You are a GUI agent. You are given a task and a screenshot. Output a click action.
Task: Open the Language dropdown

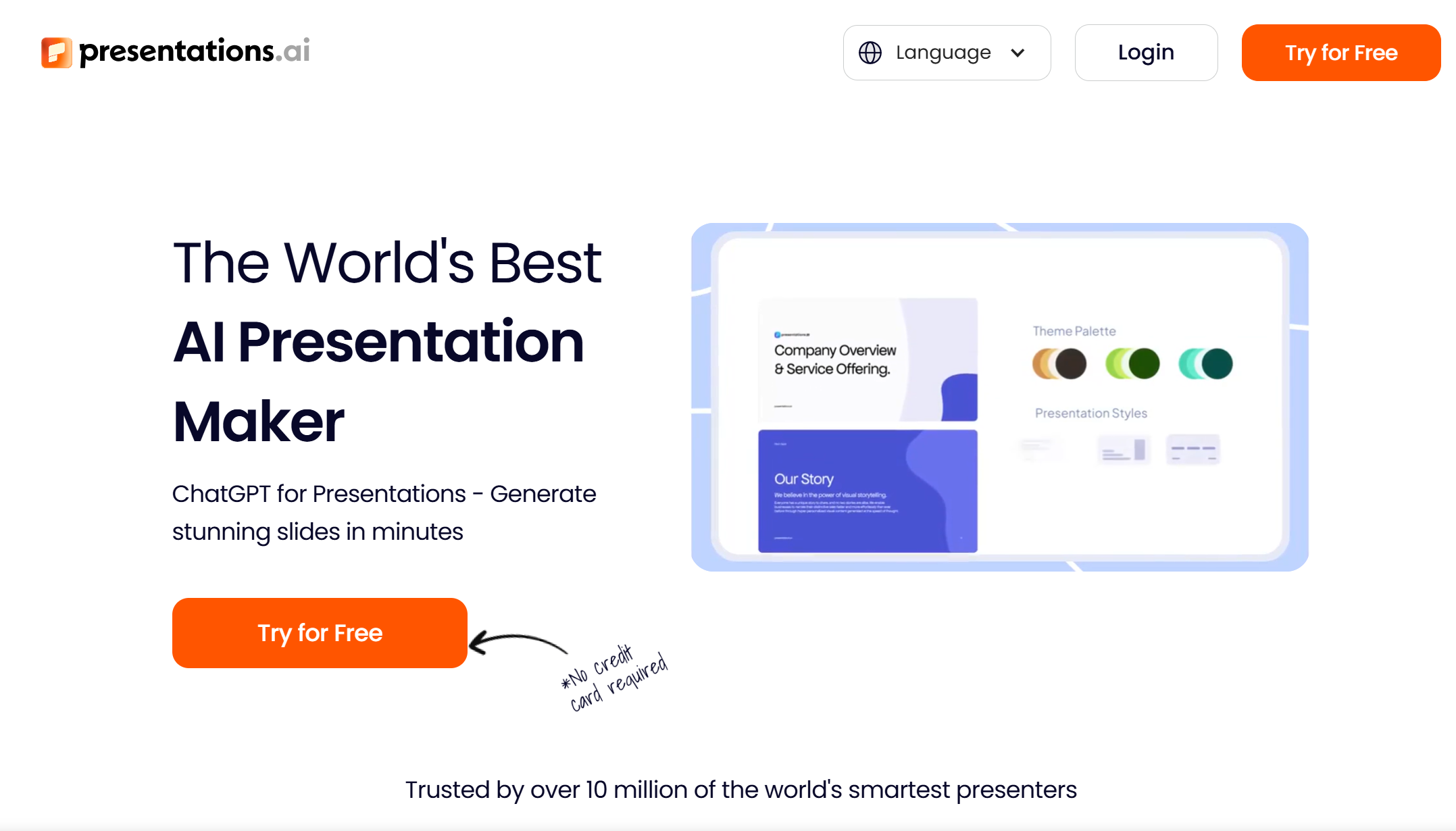click(946, 52)
